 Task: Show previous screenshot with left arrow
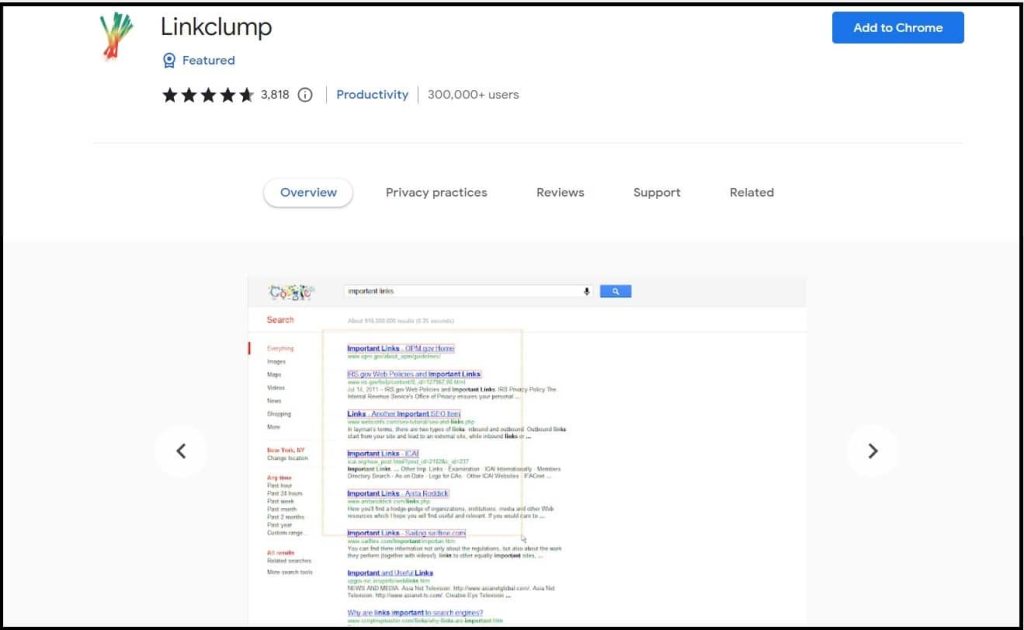(x=181, y=451)
